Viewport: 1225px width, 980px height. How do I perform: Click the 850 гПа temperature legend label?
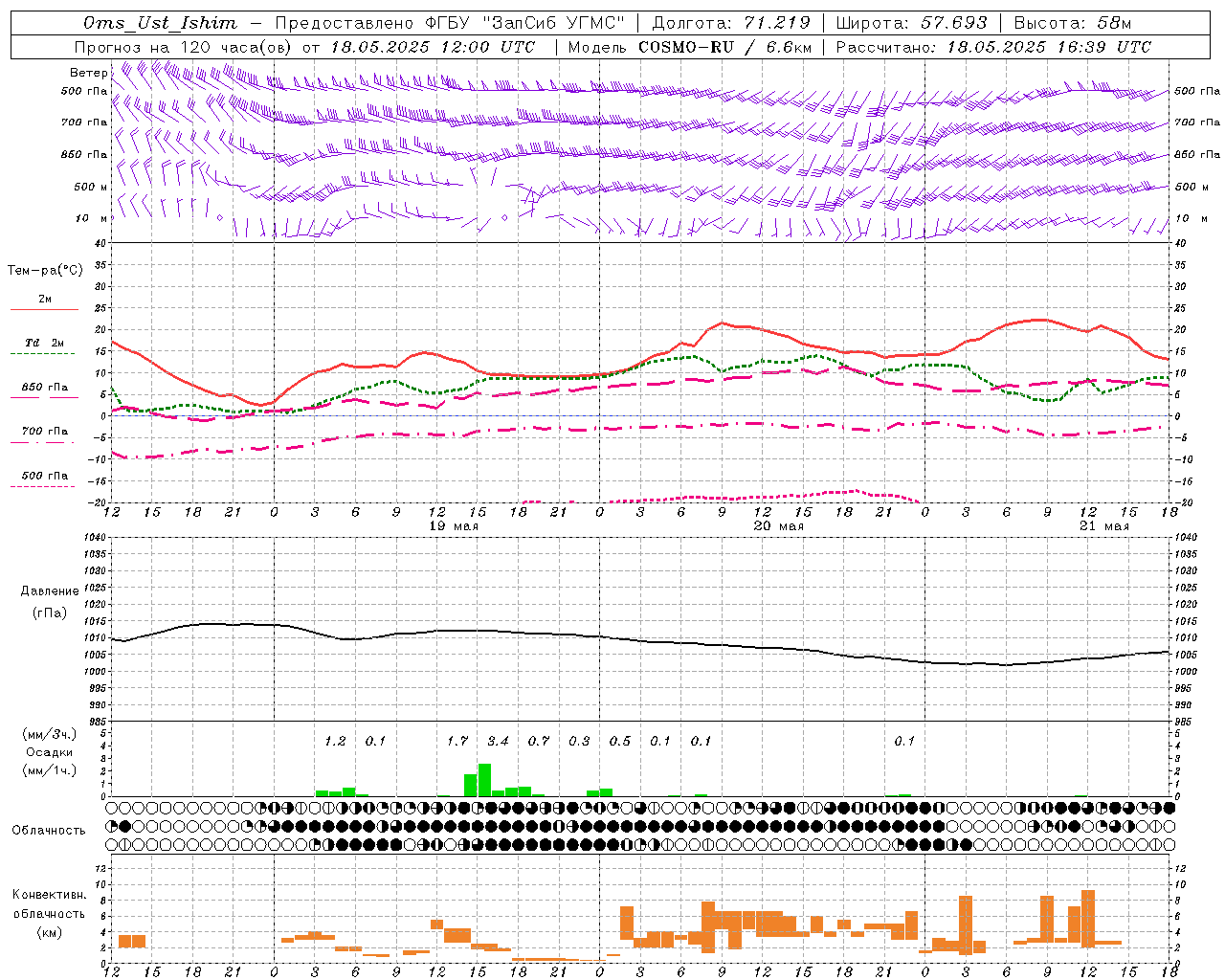(x=45, y=388)
